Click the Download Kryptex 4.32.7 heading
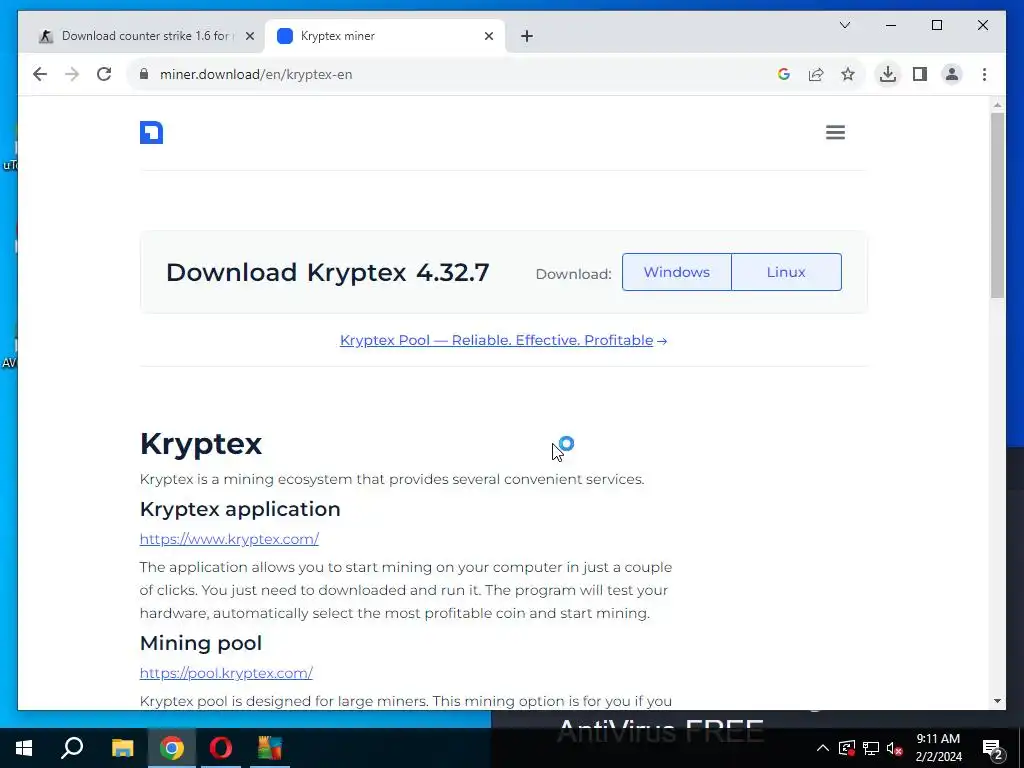This screenshot has height=768, width=1024. [327, 272]
